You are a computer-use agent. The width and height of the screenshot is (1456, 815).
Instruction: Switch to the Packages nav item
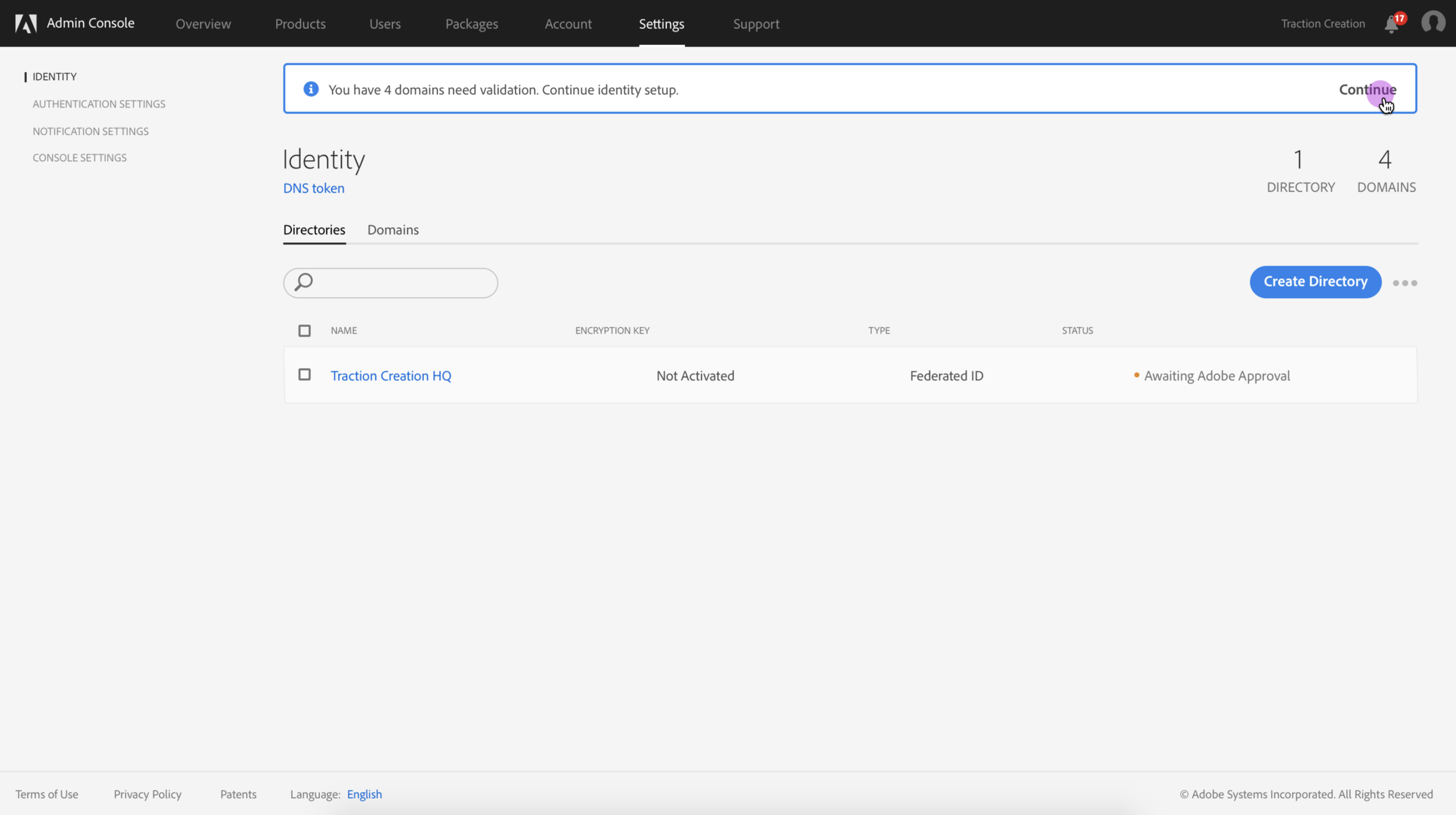pyautogui.click(x=472, y=24)
